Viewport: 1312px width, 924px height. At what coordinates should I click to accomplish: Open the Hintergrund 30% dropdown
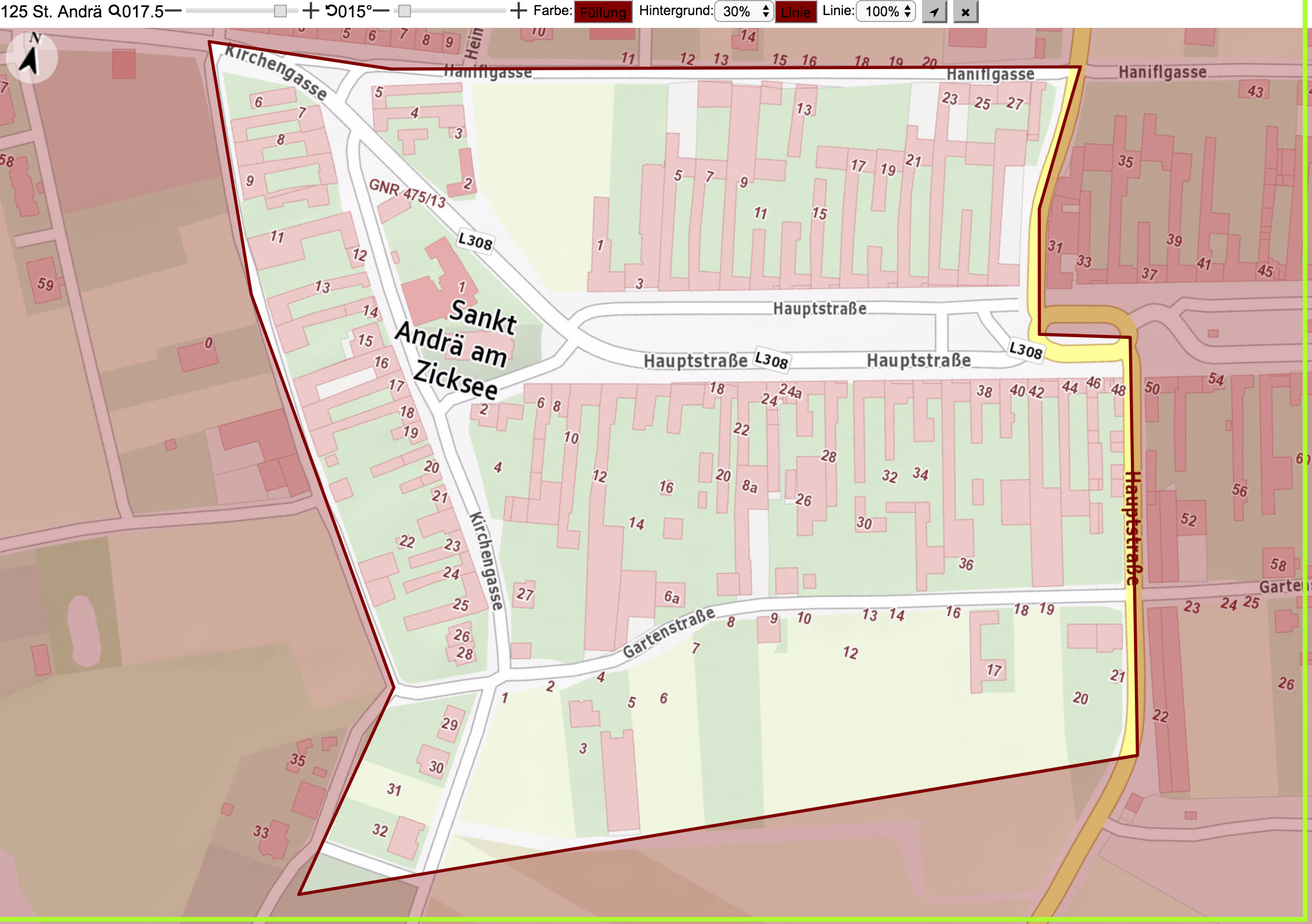coord(744,12)
